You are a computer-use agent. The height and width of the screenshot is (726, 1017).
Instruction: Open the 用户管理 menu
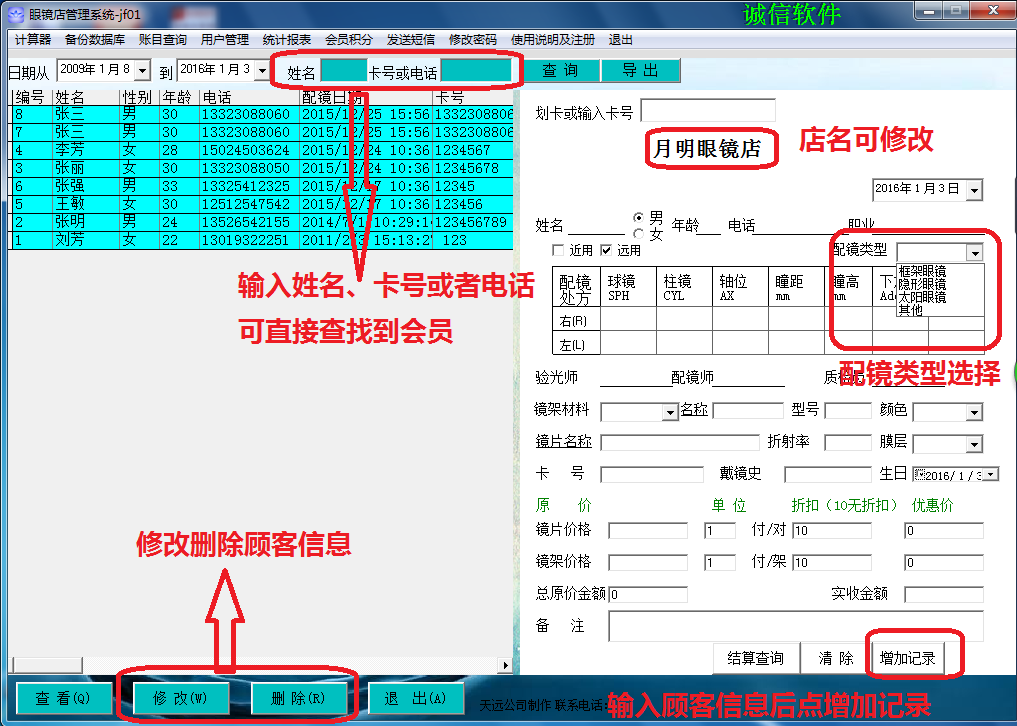[224, 40]
